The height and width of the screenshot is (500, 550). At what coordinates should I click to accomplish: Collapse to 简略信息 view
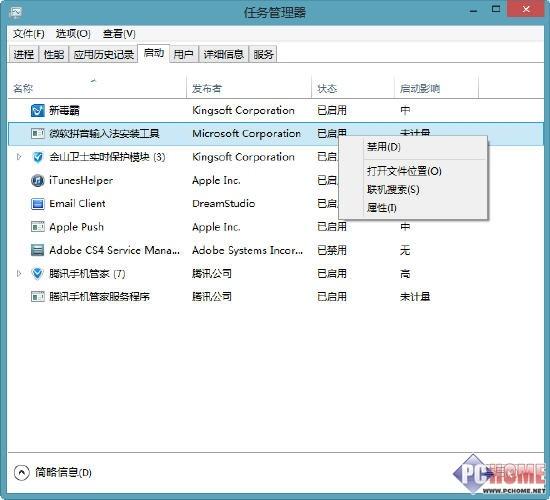53,473
